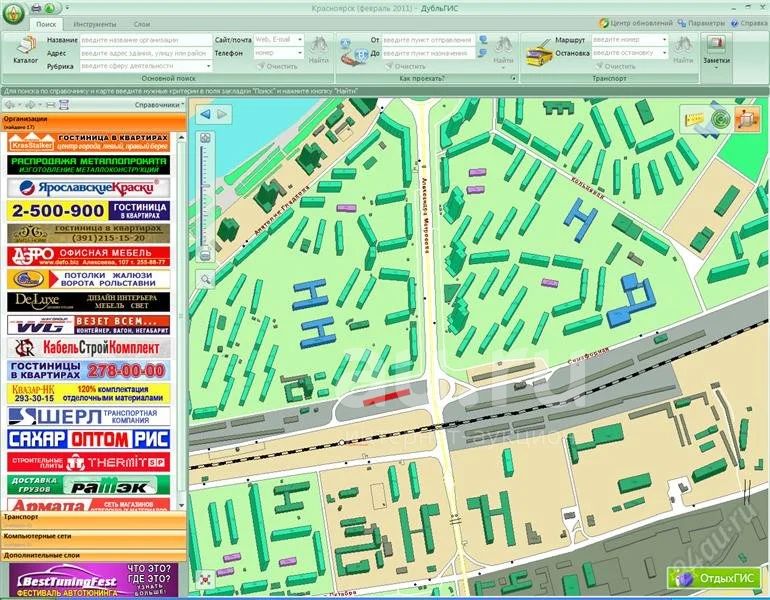Pick departure point on map icon

click(x=483, y=40)
